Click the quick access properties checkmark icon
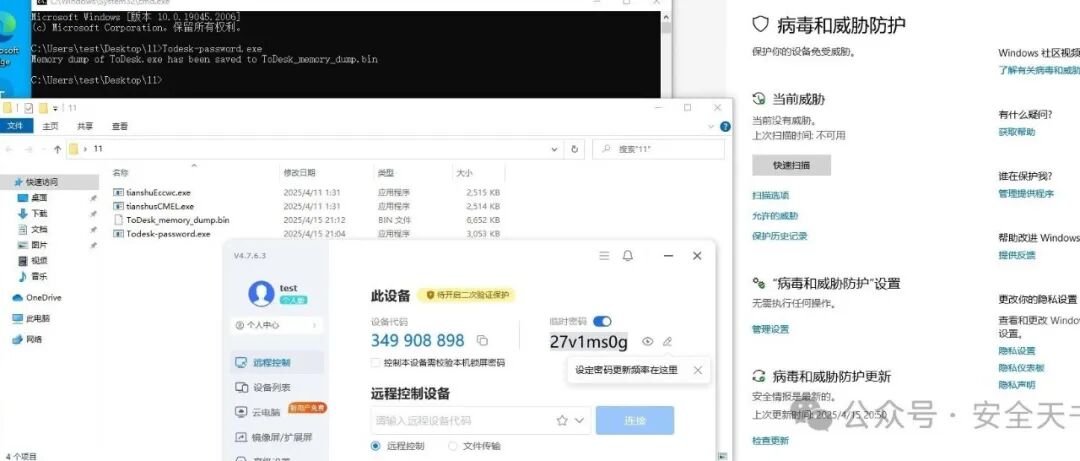Image resolution: width=1080 pixels, height=461 pixels. (x=28, y=108)
